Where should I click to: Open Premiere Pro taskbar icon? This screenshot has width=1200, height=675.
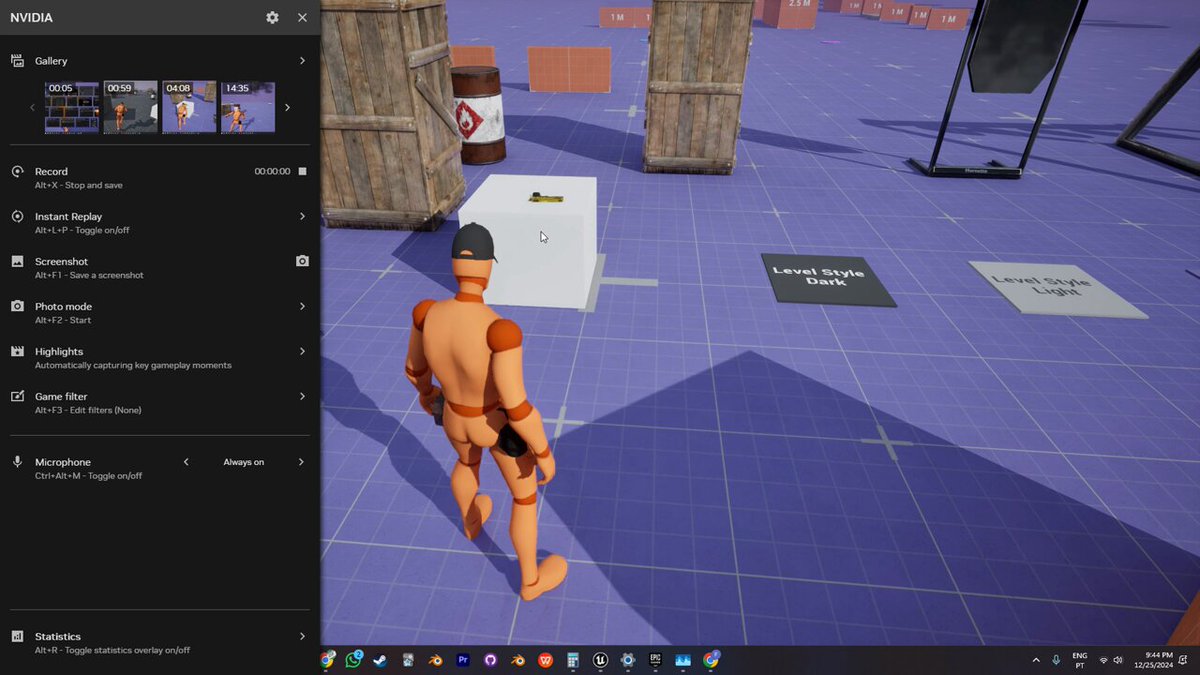tap(462, 660)
